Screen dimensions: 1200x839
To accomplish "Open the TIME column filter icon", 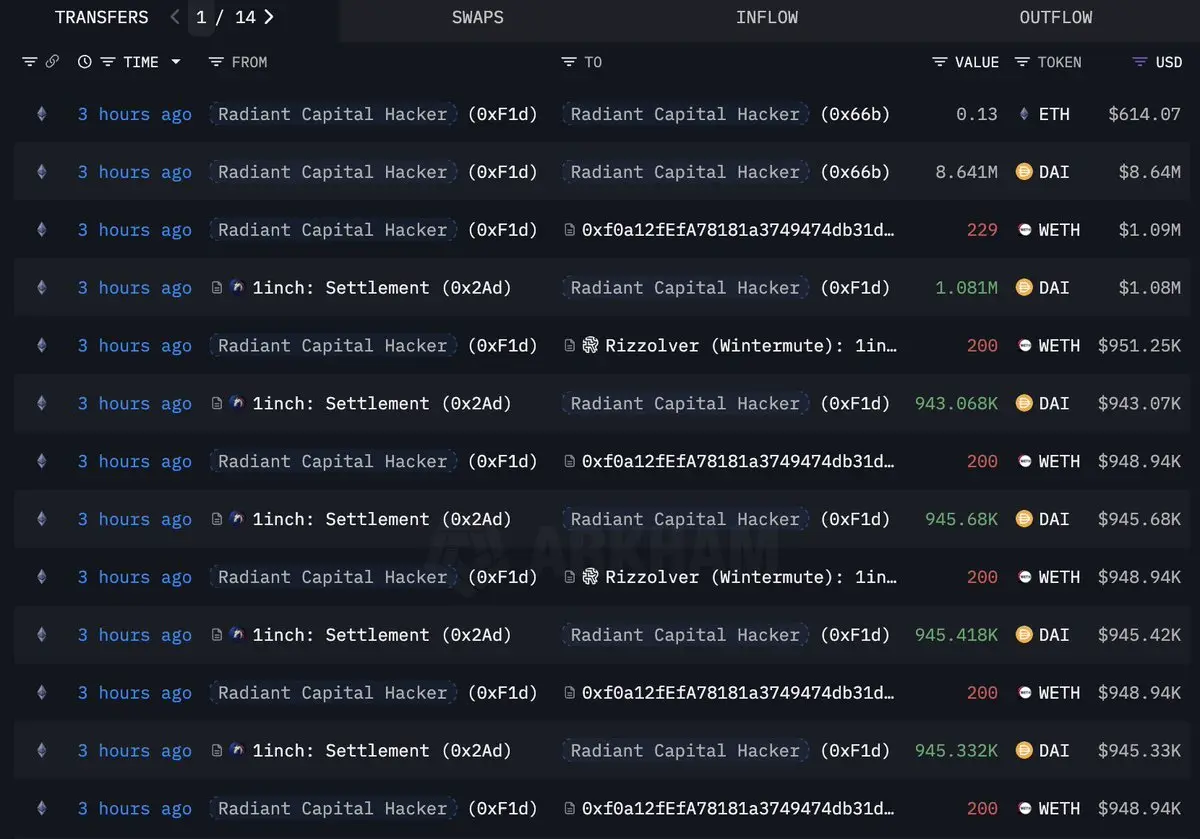I will (108, 62).
